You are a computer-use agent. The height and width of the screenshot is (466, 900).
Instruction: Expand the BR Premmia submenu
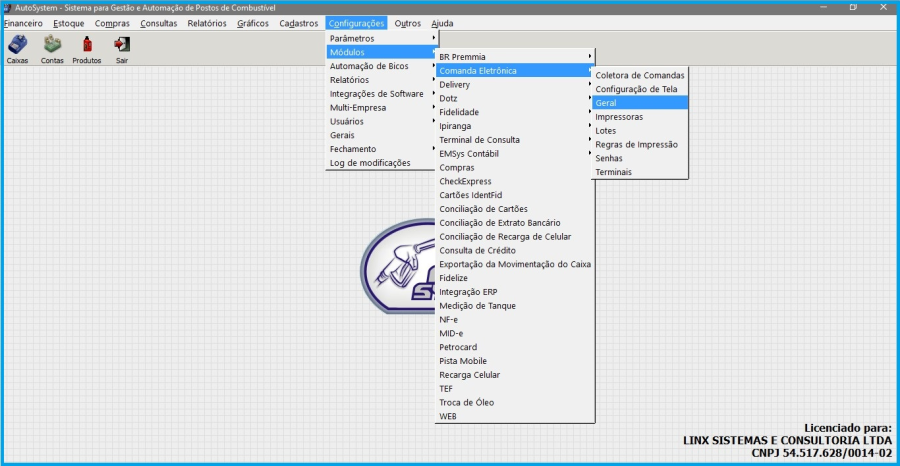click(515, 57)
